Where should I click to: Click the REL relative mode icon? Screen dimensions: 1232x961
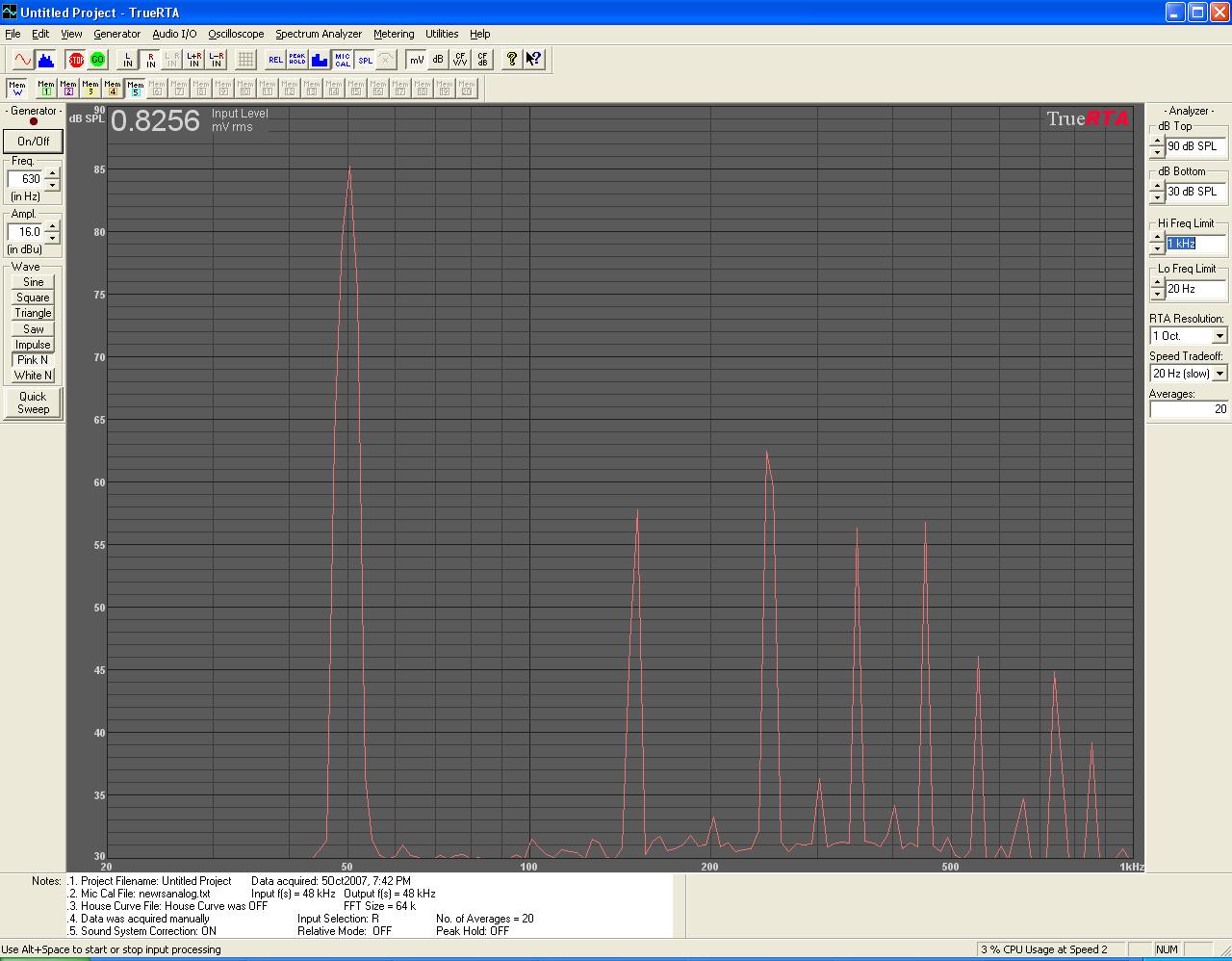(275, 60)
